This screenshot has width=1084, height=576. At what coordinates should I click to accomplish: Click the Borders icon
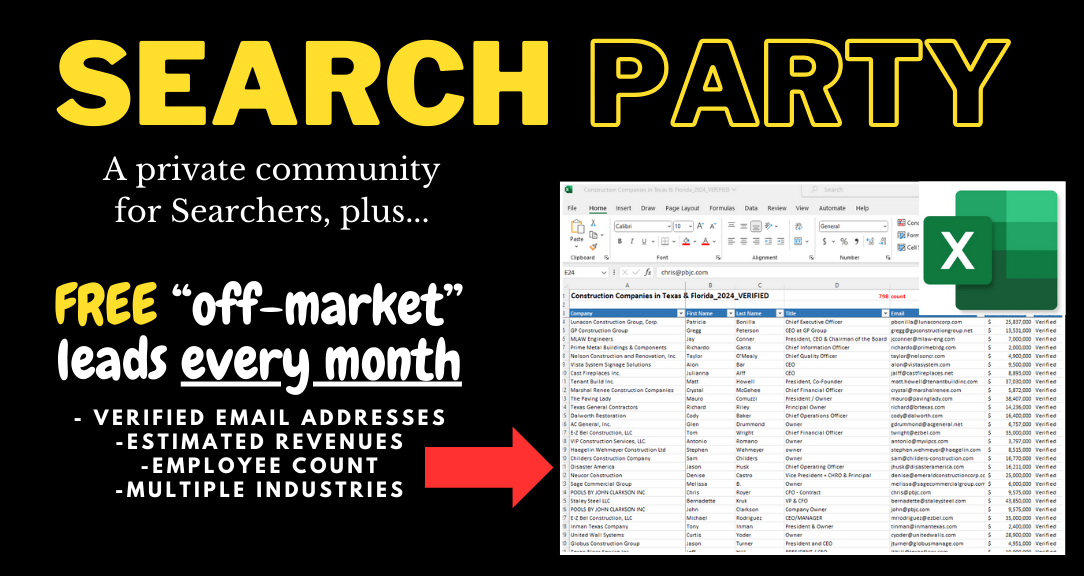pyautogui.click(x=665, y=241)
